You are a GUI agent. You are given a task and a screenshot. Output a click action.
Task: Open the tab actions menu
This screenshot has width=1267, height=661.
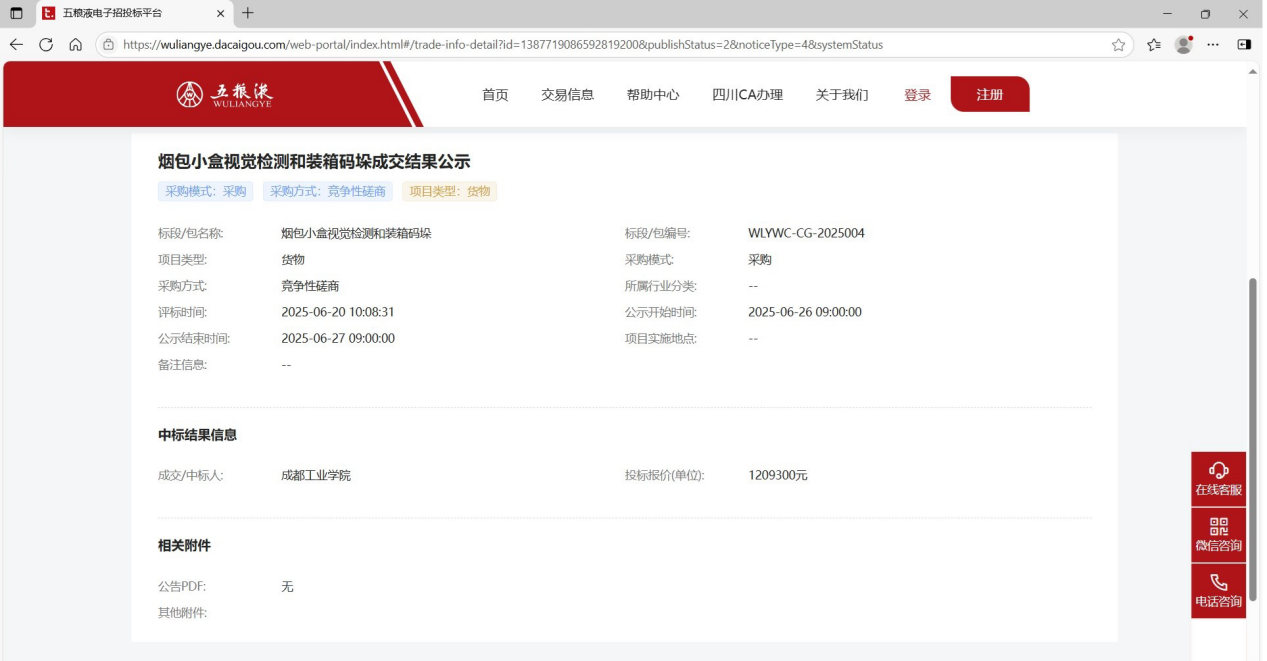click(16, 14)
